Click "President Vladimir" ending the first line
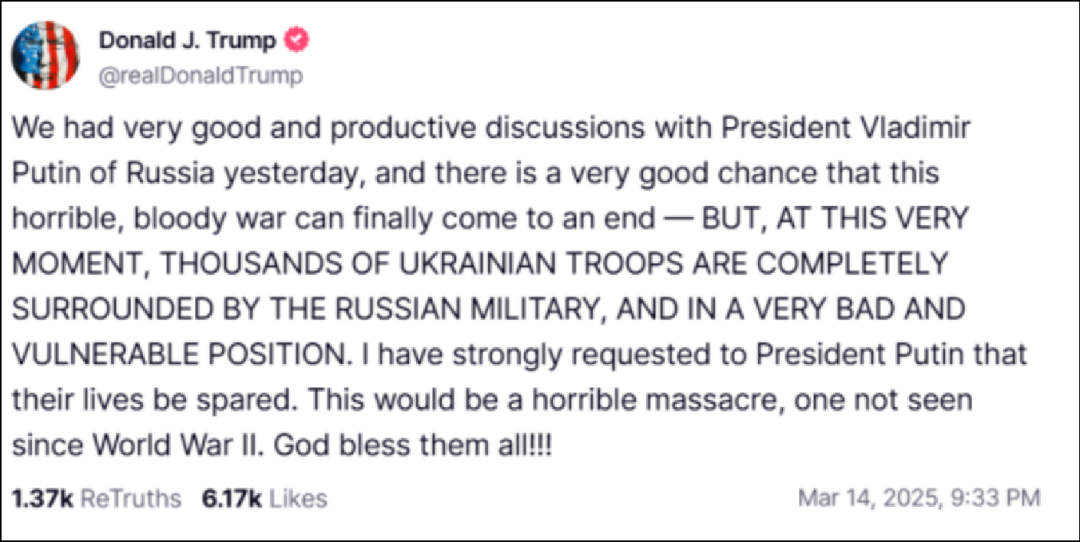 (x=869, y=130)
